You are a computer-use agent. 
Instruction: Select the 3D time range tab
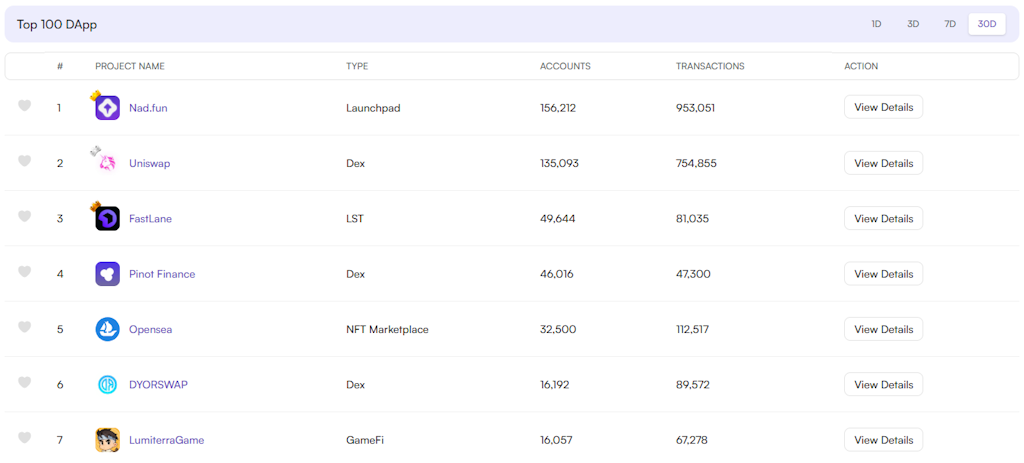[x=913, y=24]
